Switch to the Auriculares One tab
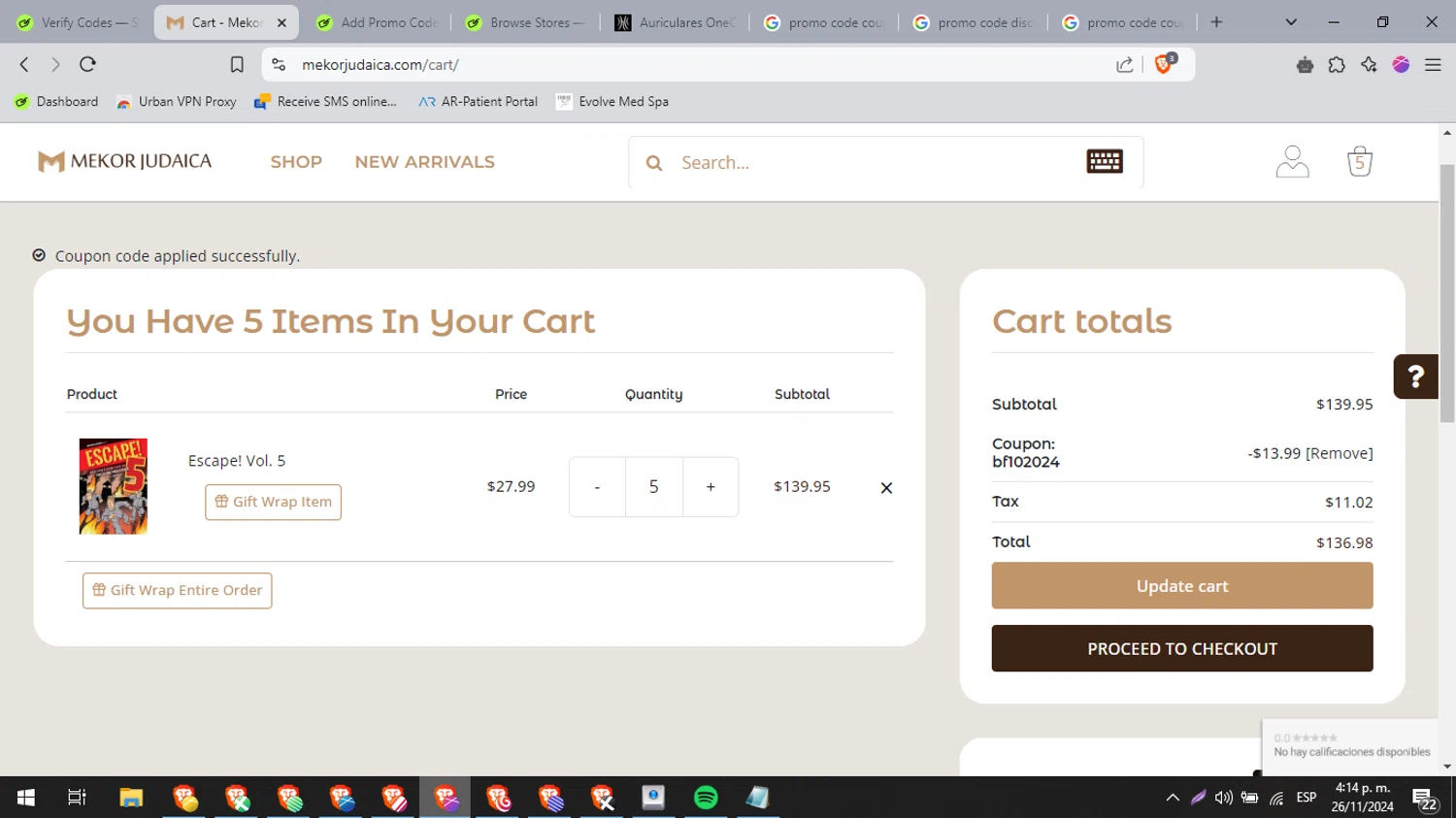Image resolution: width=1456 pixels, height=818 pixels. (x=676, y=22)
